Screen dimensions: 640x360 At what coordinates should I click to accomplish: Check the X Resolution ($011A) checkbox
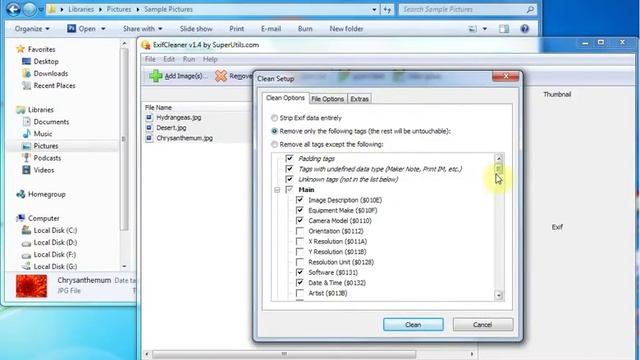pos(300,241)
